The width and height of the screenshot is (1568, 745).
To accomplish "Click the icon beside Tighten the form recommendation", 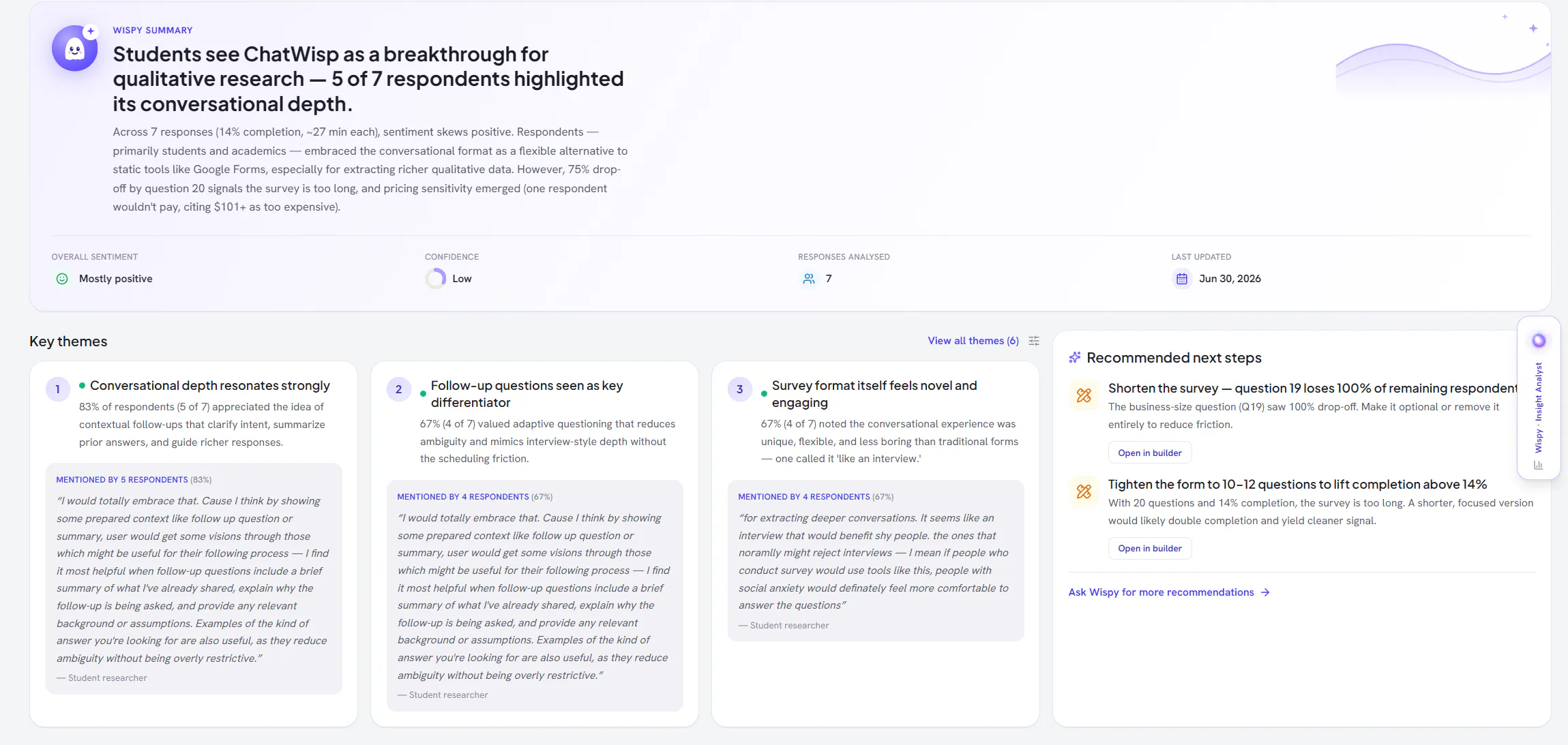I will 1084,491.
